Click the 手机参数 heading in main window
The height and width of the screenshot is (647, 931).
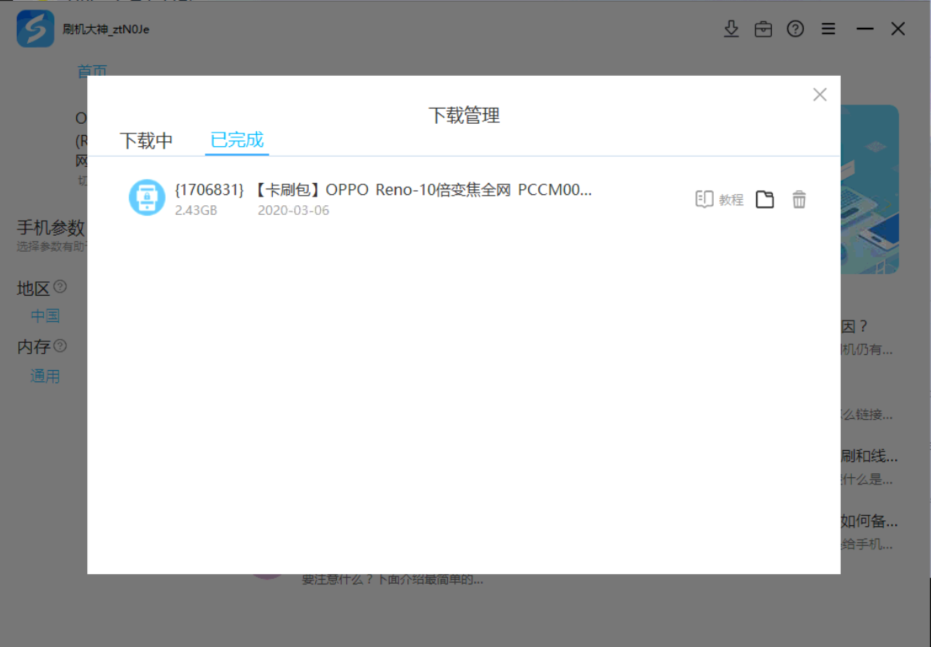[51, 227]
